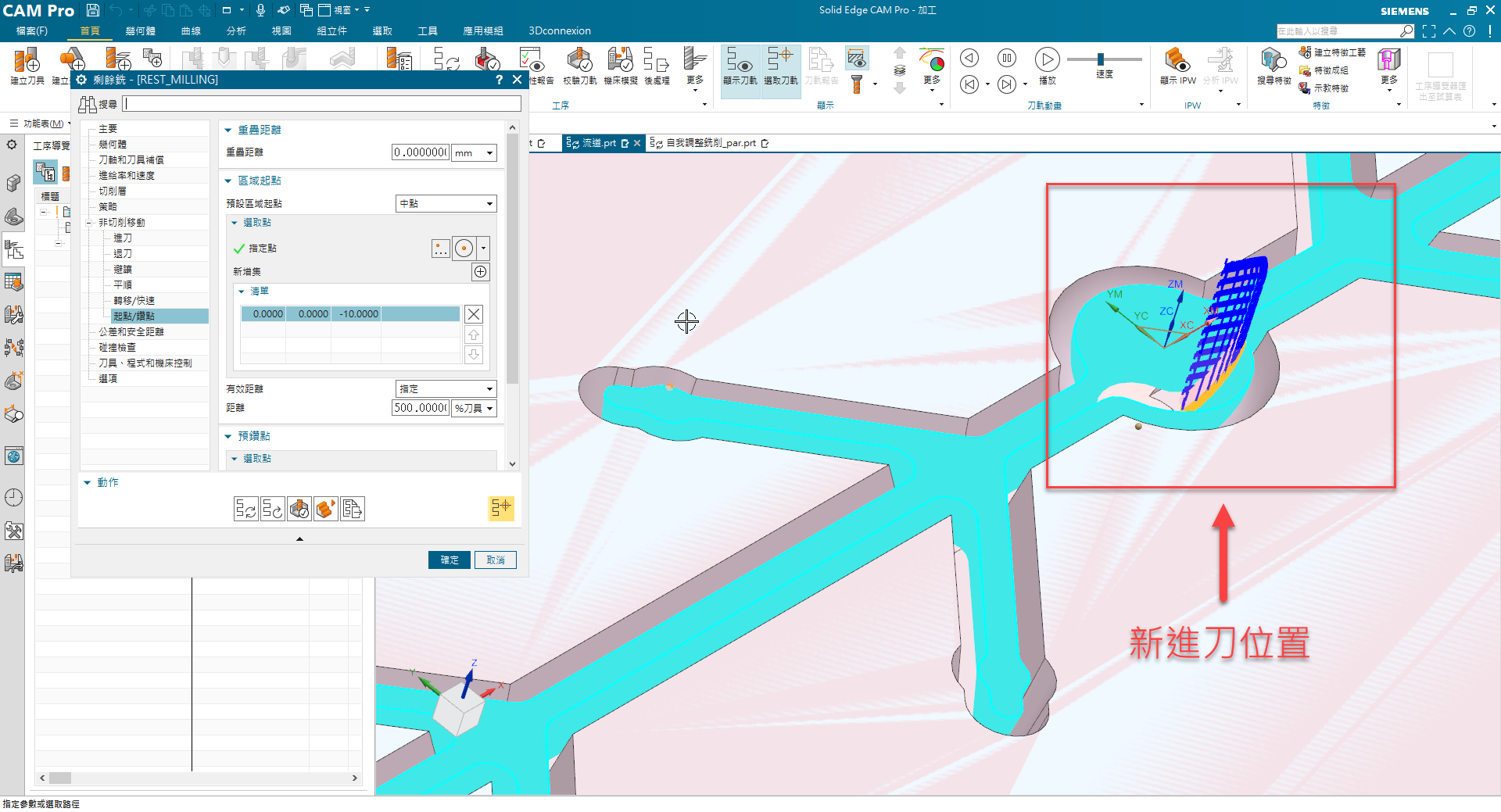
Task: Click 示教特徵 teach features
Action: click(x=1324, y=88)
